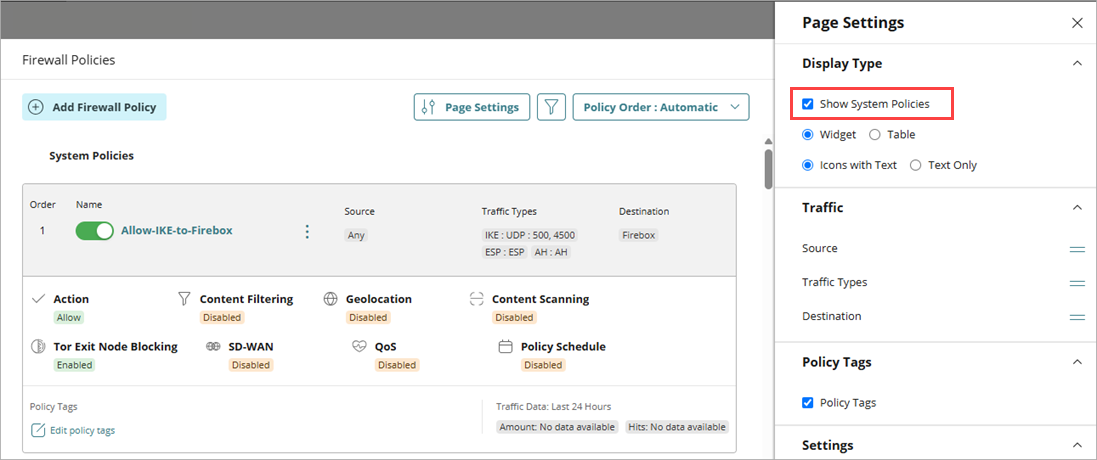Image resolution: width=1097 pixels, height=460 pixels.
Task: Click the Allow action badge
Action: [x=69, y=317]
